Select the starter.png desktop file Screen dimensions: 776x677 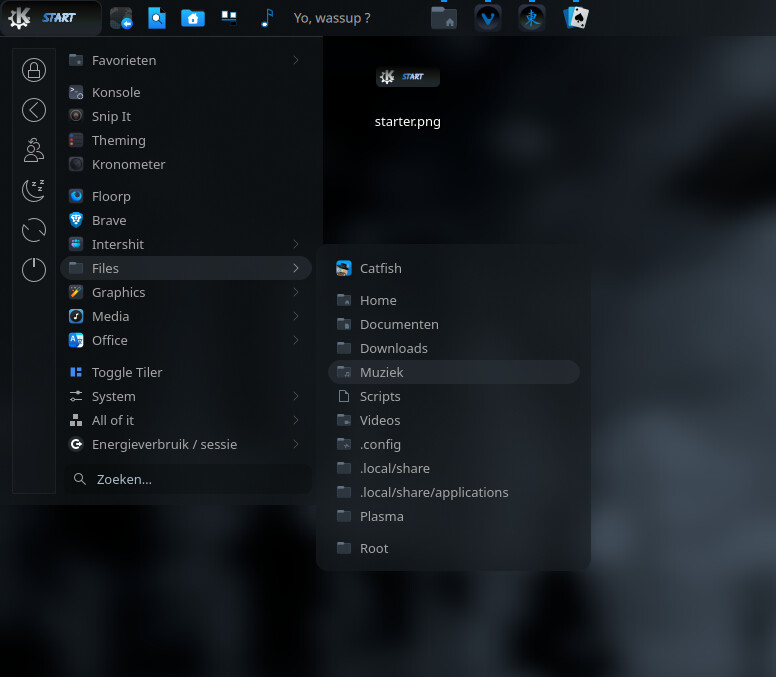[407, 97]
